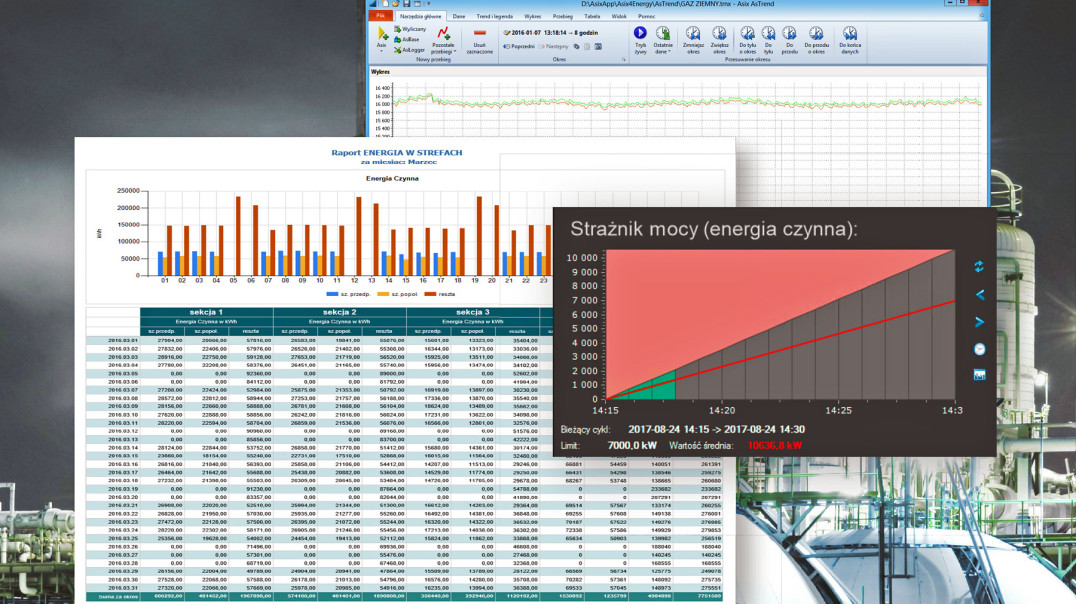The width and height of the screenshot is (1076, 604).
Task: Click save icon in quick access toolbar
Action: (x=406, y=3)
